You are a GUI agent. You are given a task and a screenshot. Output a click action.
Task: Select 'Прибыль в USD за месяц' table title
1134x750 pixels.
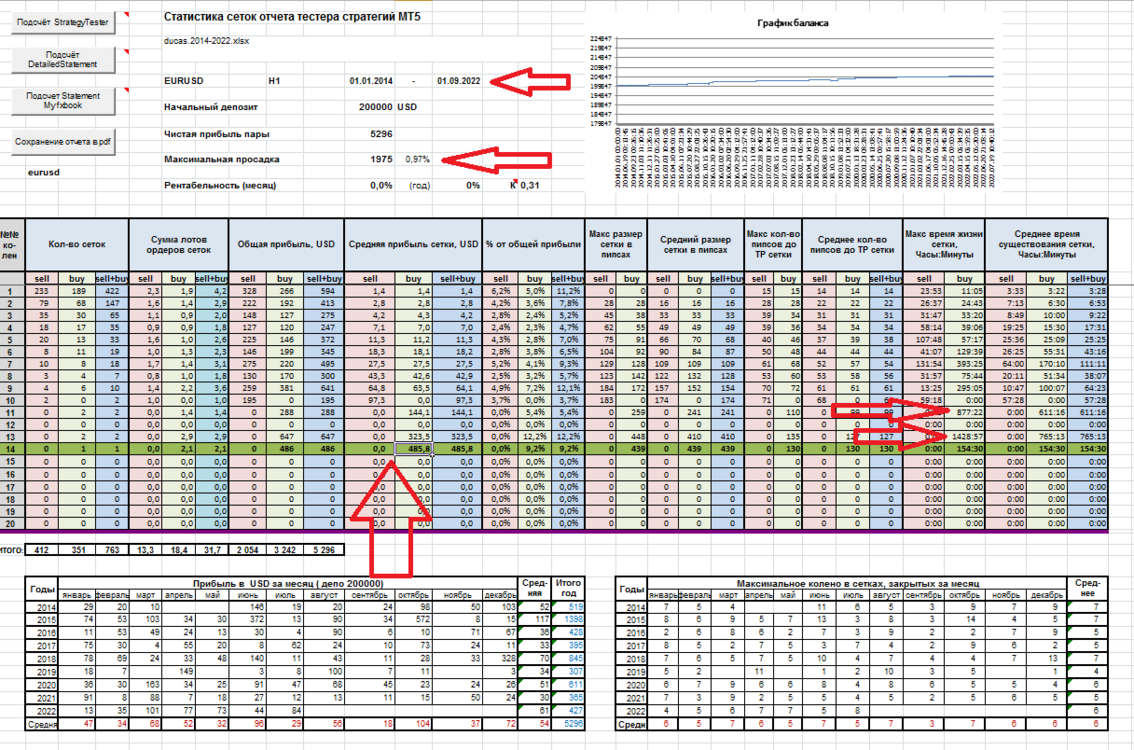click(288, 584)
